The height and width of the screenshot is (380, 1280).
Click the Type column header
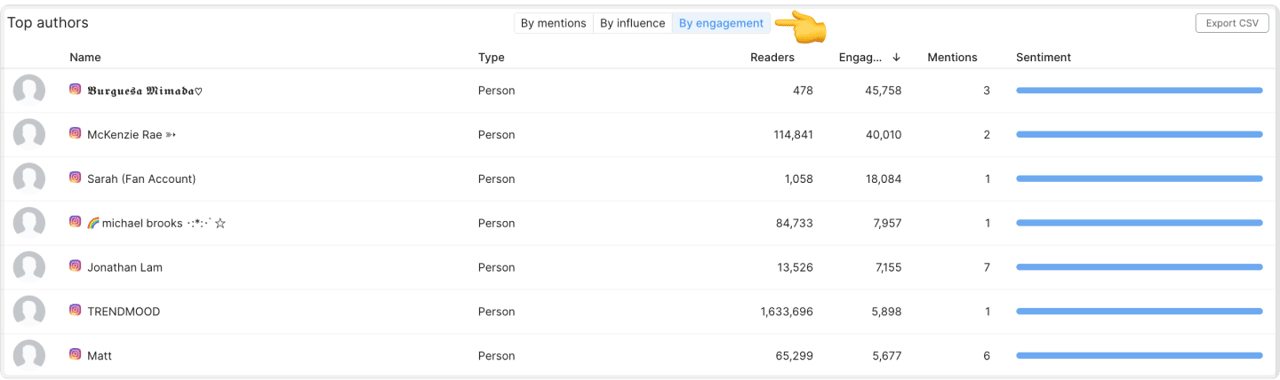click(491, 57)
